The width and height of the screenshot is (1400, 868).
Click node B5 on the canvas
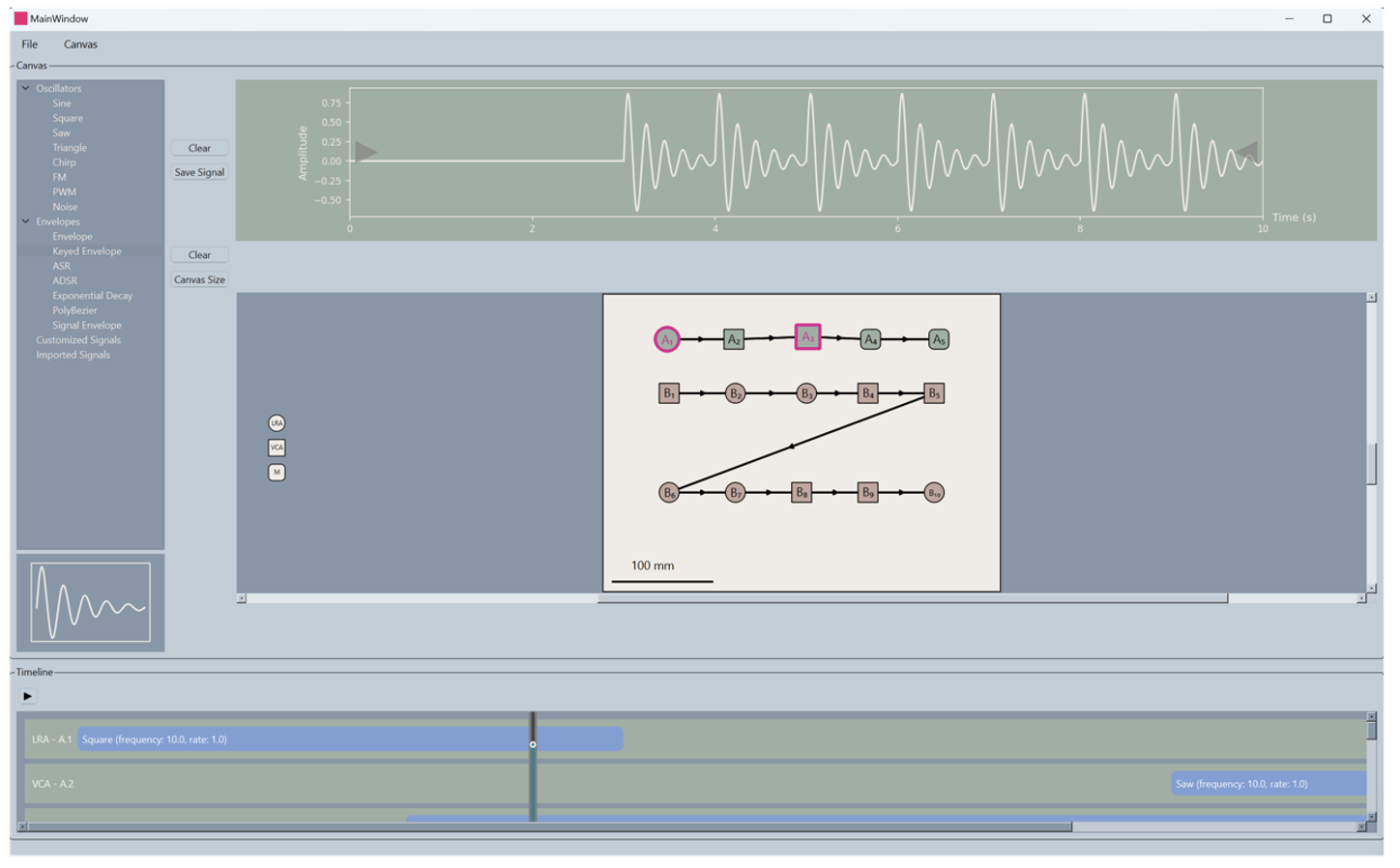pos(934,393)
